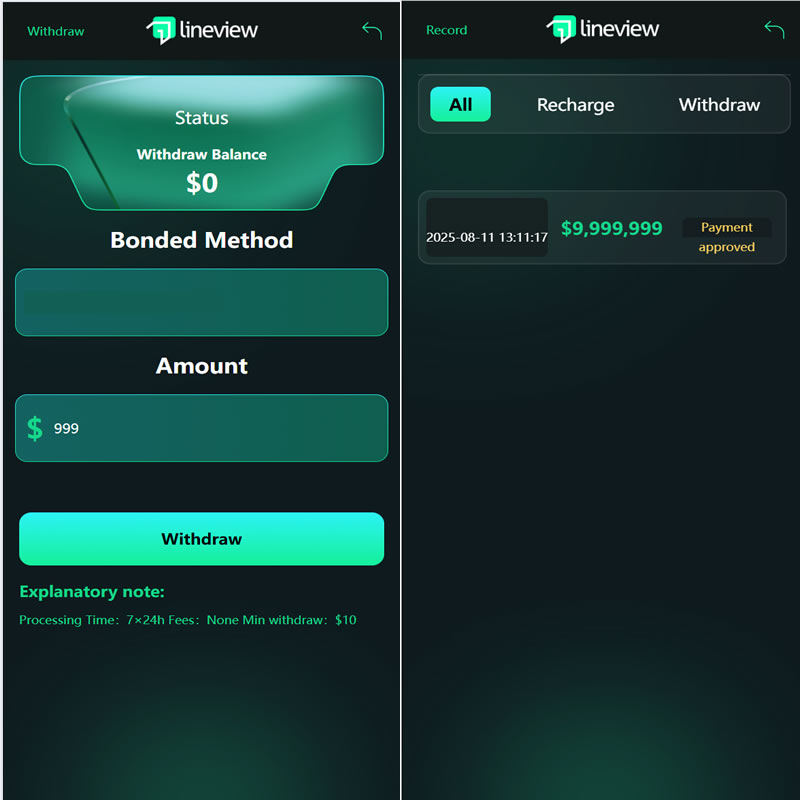Click the Record page title text
800x800 pixels.
point(446,30)
